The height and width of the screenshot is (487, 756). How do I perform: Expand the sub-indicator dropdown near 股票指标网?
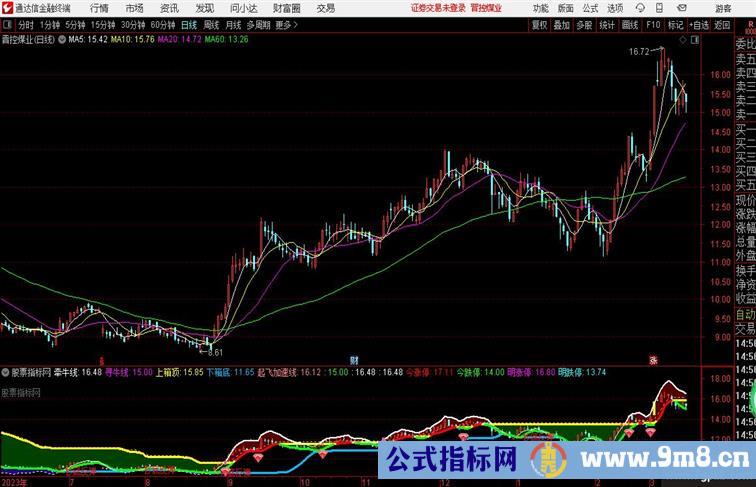point(5,372)
